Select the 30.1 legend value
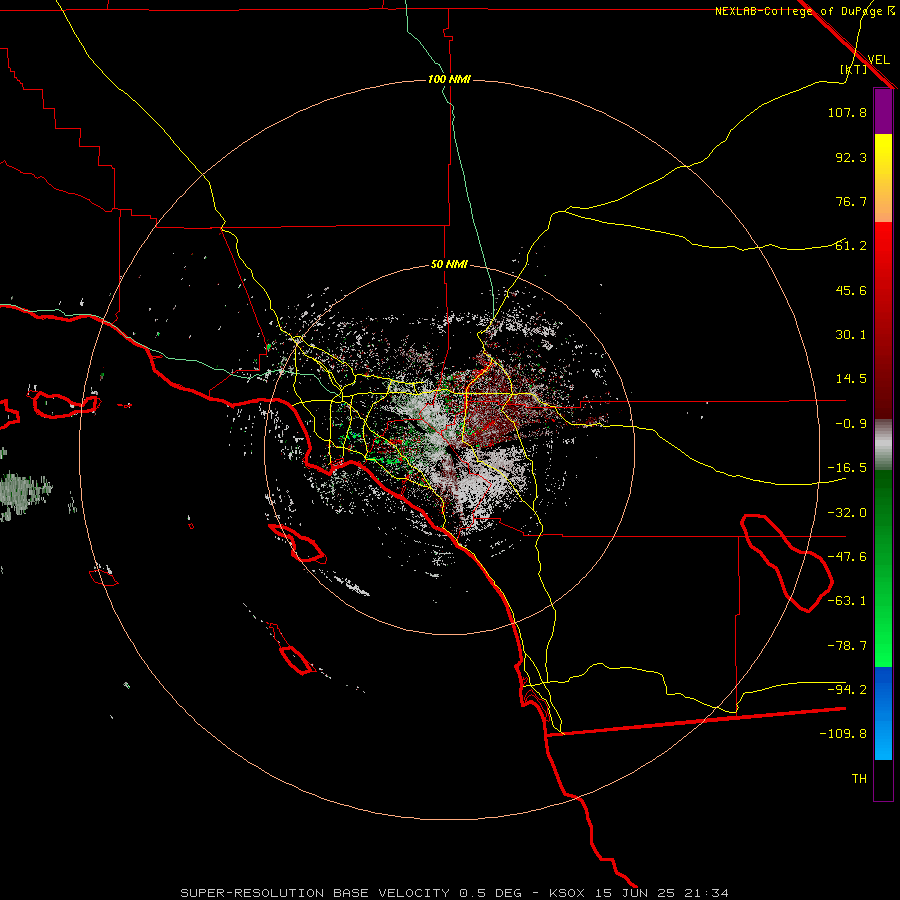 [x=851, y=335]
